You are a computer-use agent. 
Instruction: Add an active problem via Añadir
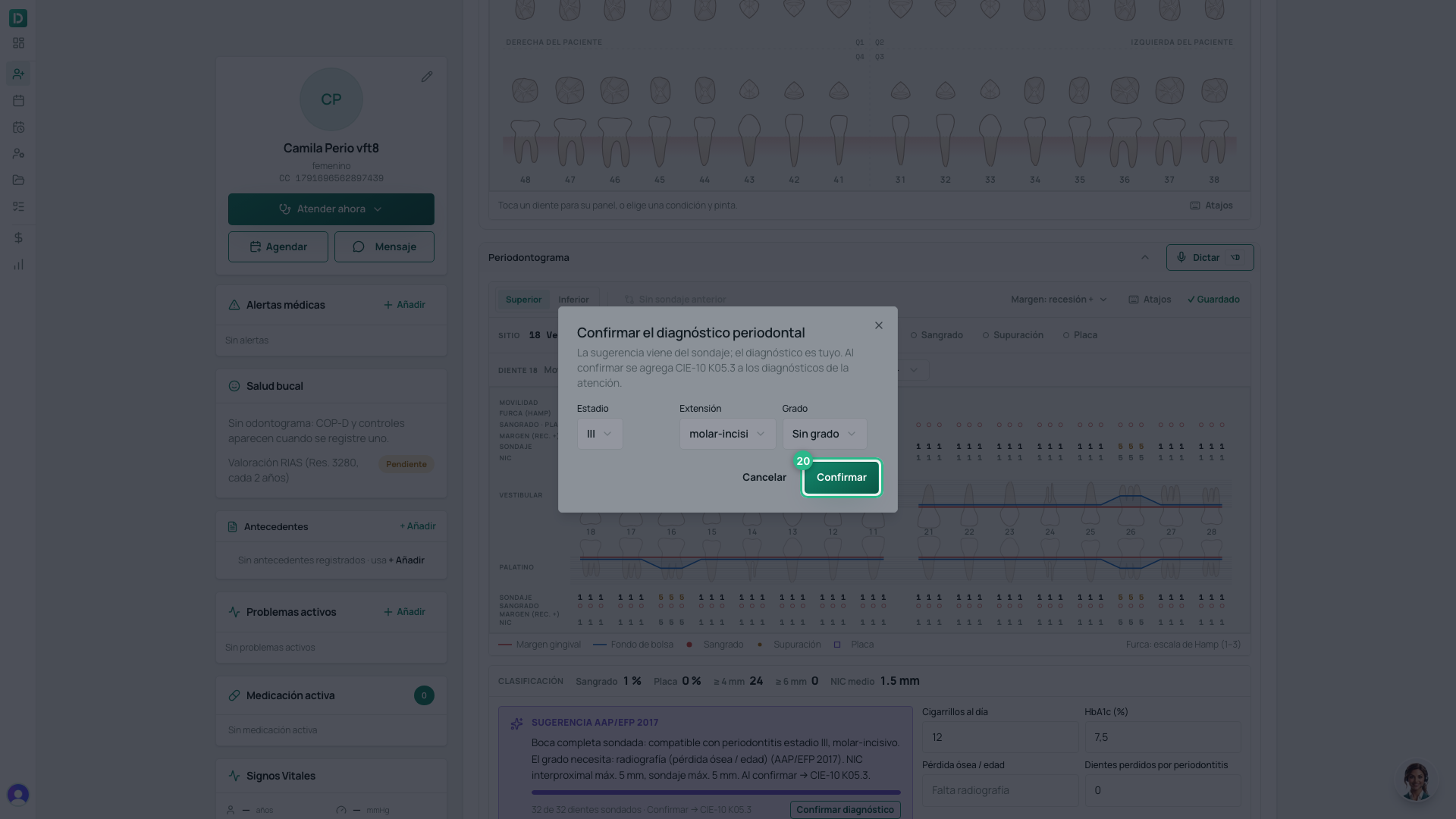point(404,612)
